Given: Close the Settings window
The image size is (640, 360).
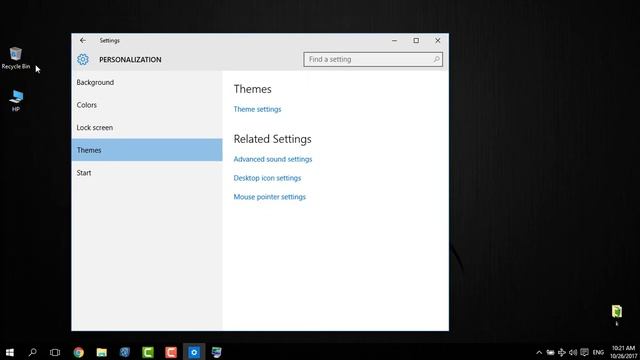Looking at the screenshot, I should point(438,40).
